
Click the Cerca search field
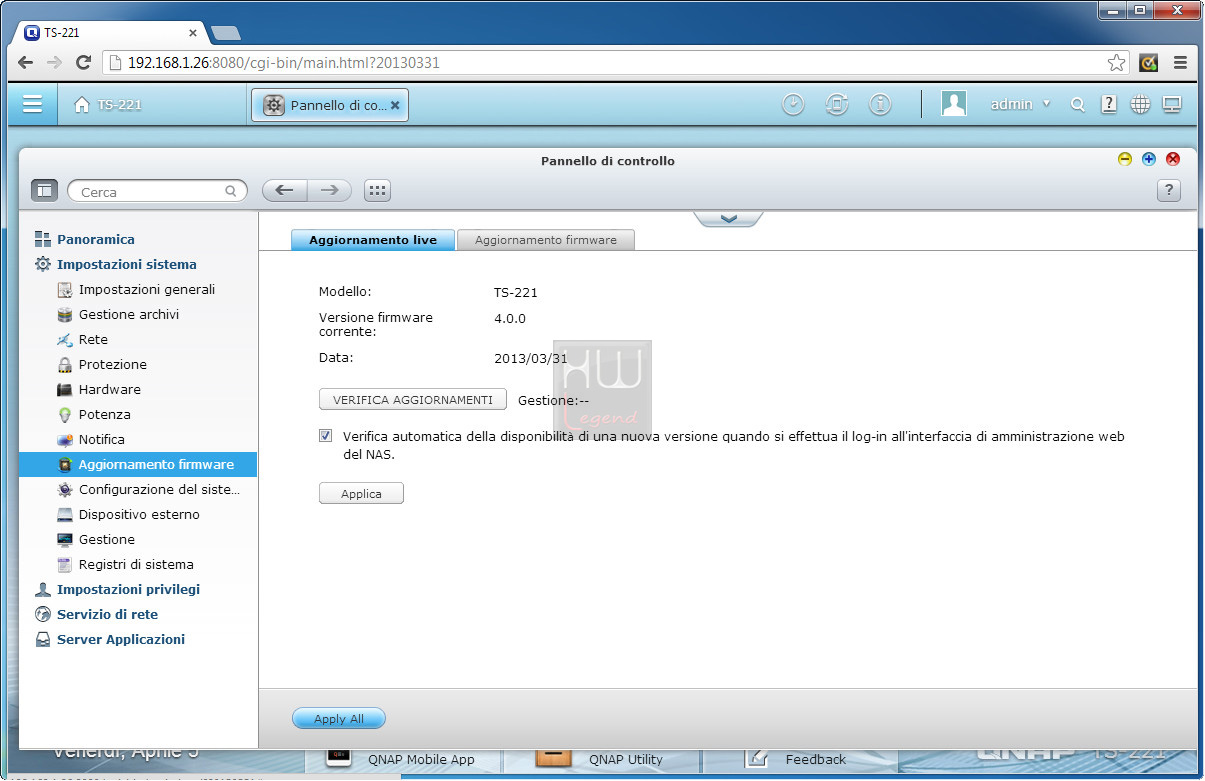click(x=157, y=191)
